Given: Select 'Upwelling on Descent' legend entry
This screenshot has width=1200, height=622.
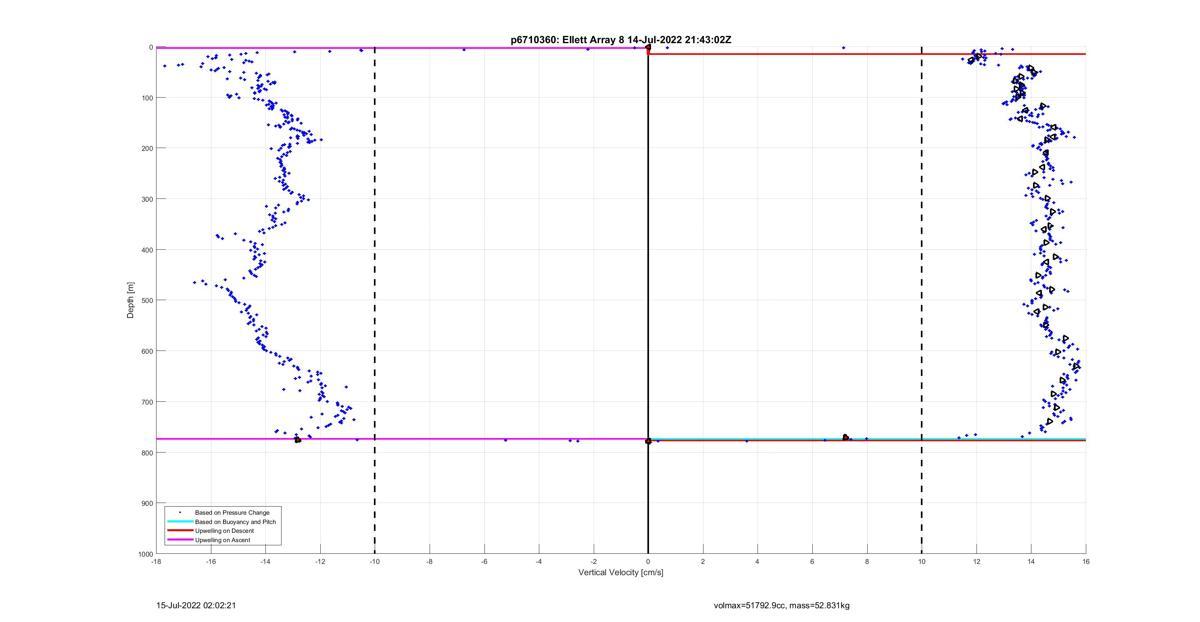Looking at the screenshot, I should (x=224, y=531).
